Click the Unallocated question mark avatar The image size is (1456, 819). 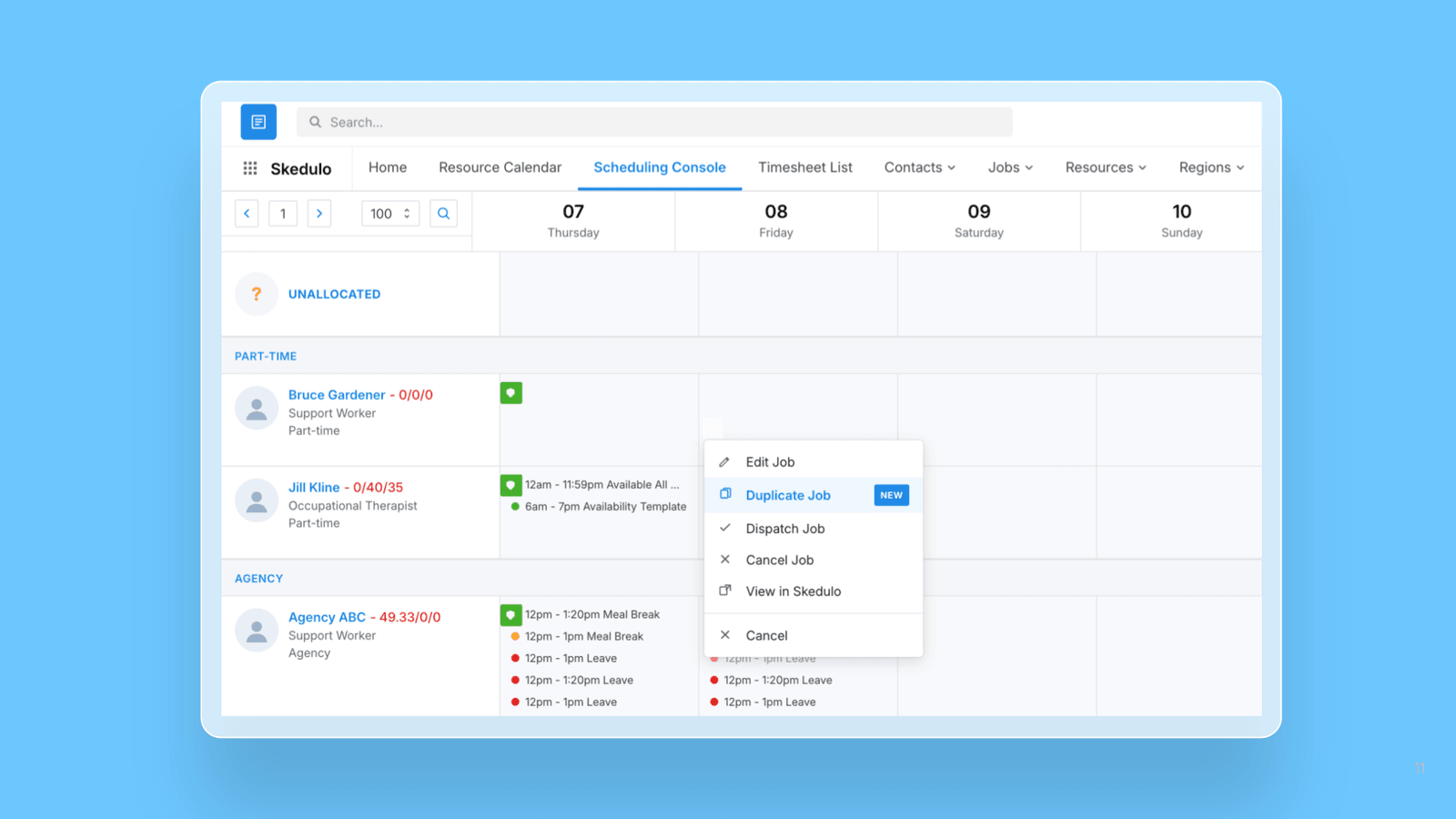257,294
